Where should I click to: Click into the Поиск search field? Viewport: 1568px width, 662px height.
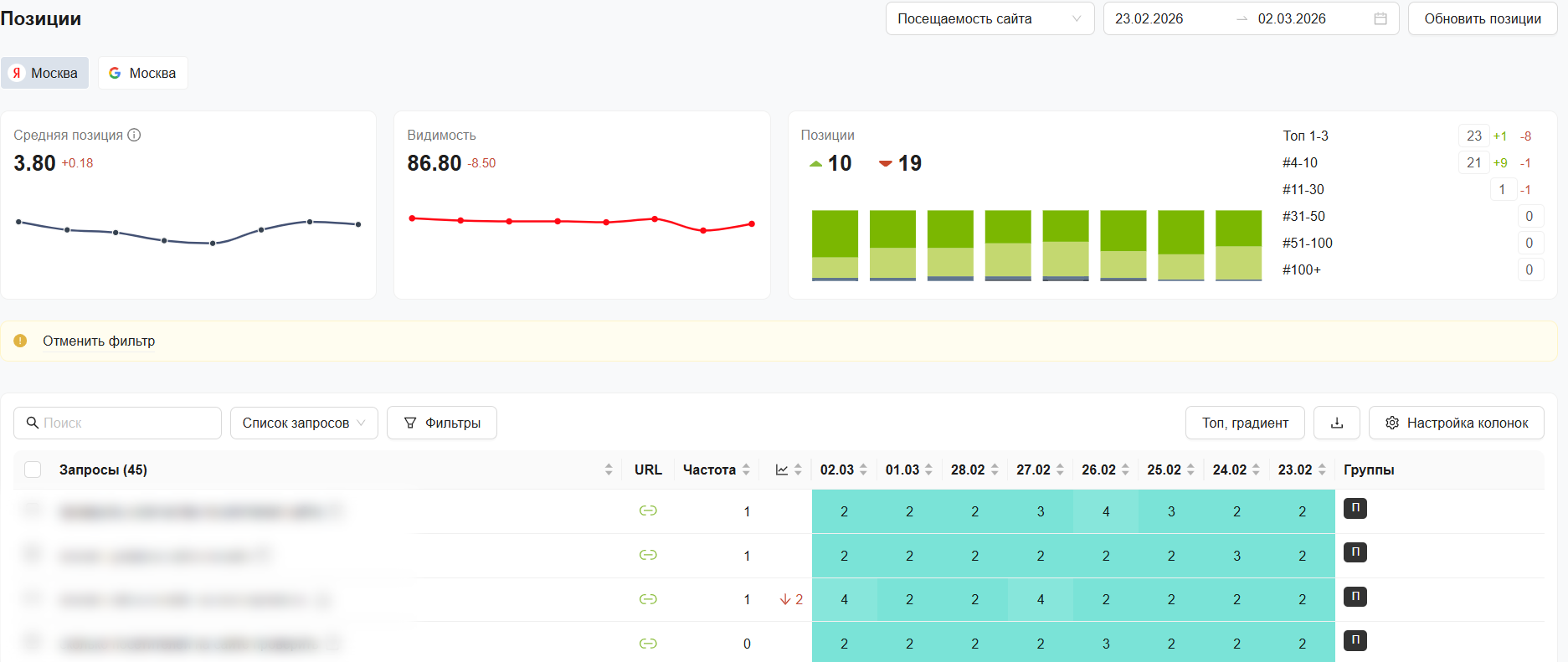point(126,423)
